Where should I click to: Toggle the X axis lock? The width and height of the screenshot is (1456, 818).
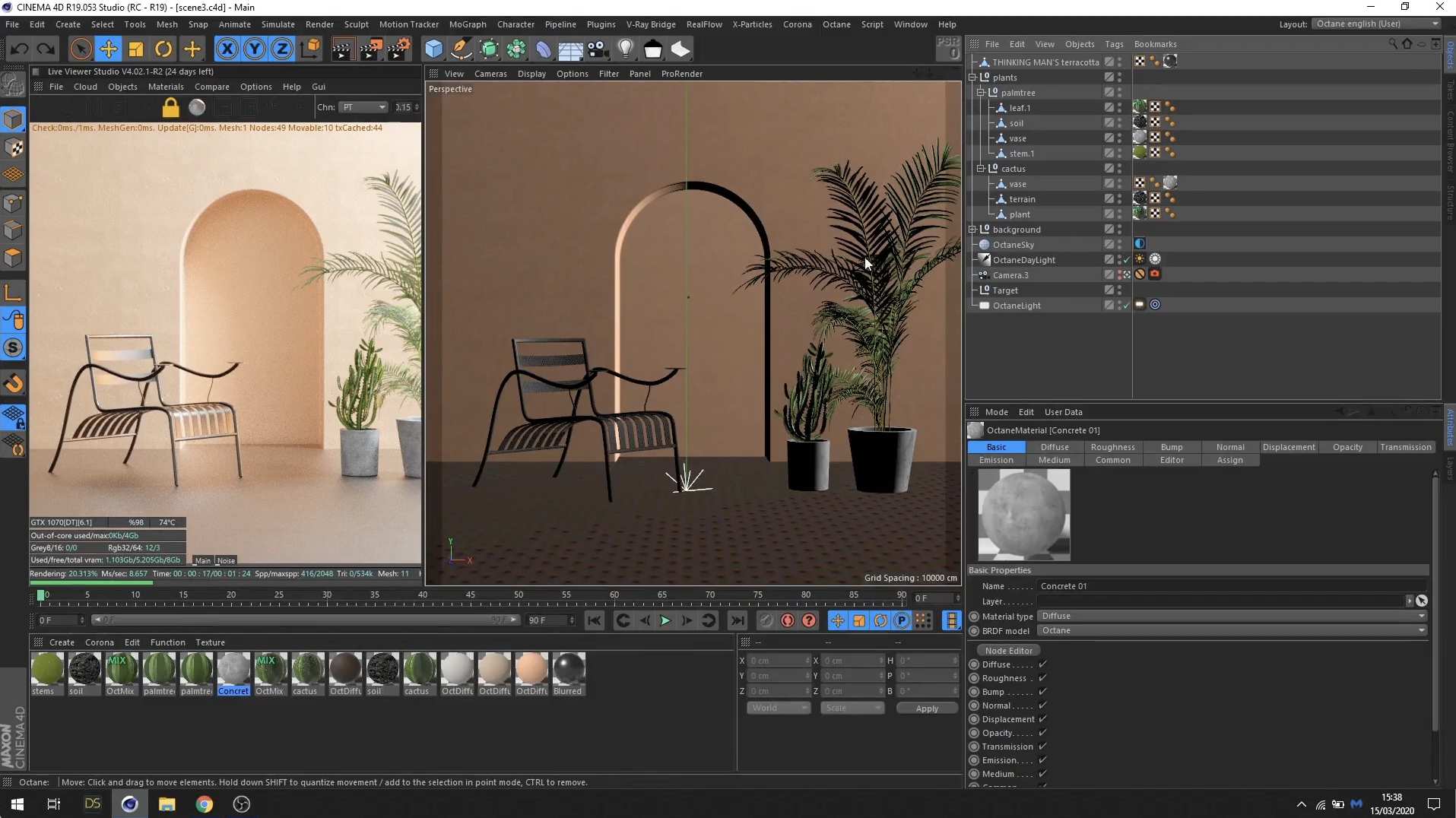[227, 49]
